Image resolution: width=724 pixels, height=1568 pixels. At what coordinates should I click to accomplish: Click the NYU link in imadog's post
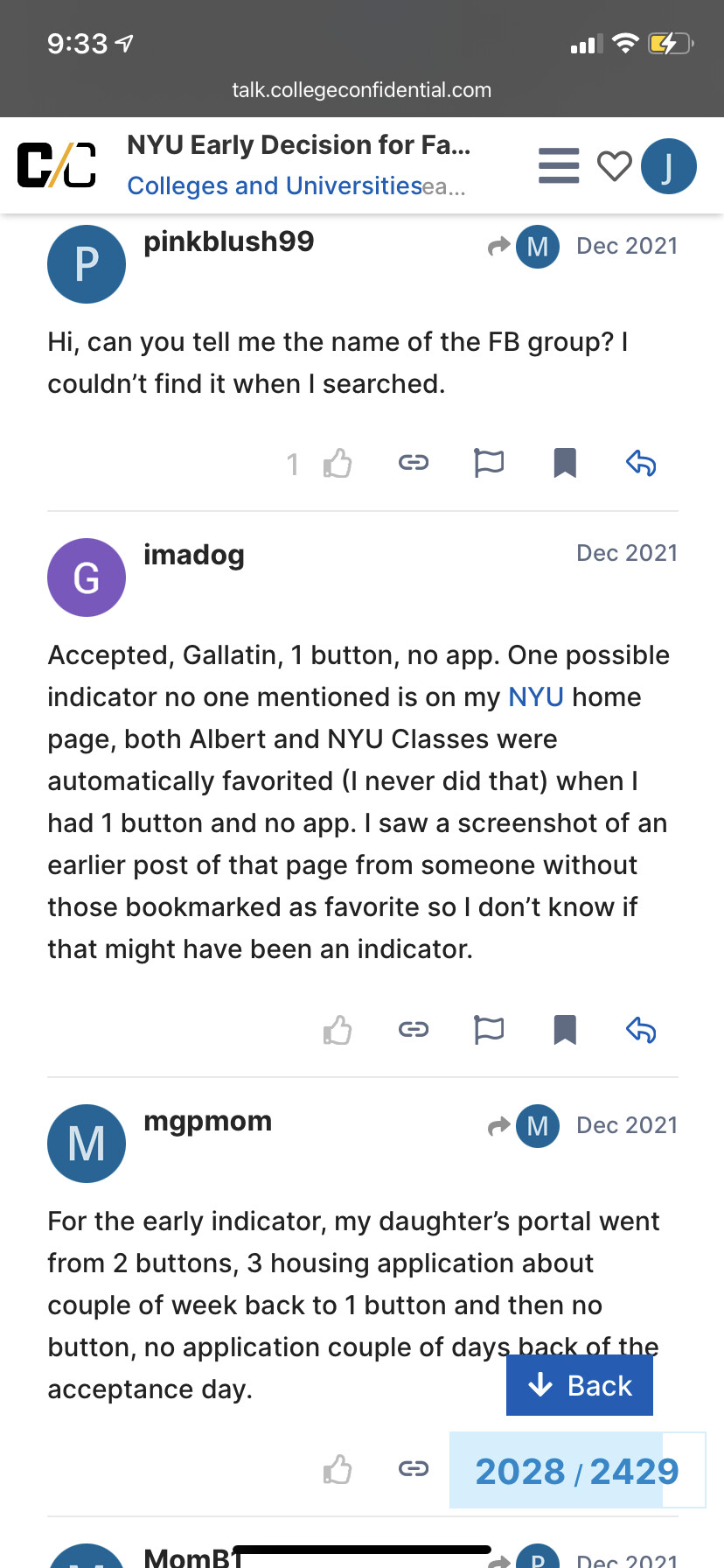(x=535, y=697)
